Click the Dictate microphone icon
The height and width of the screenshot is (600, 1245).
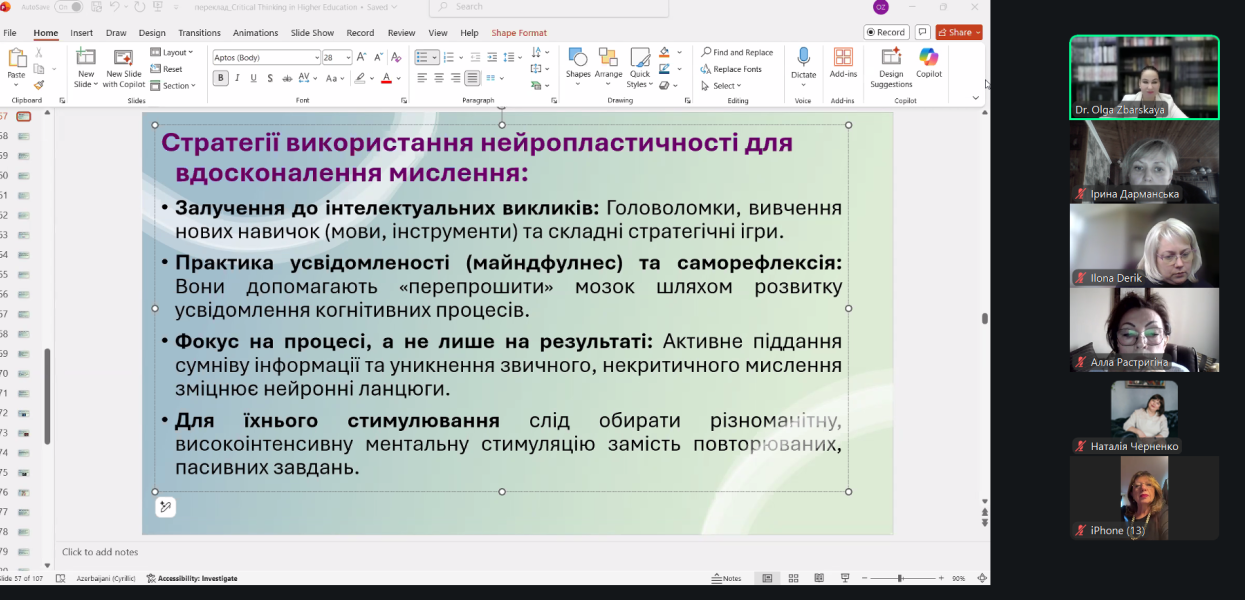pos(803,58)
